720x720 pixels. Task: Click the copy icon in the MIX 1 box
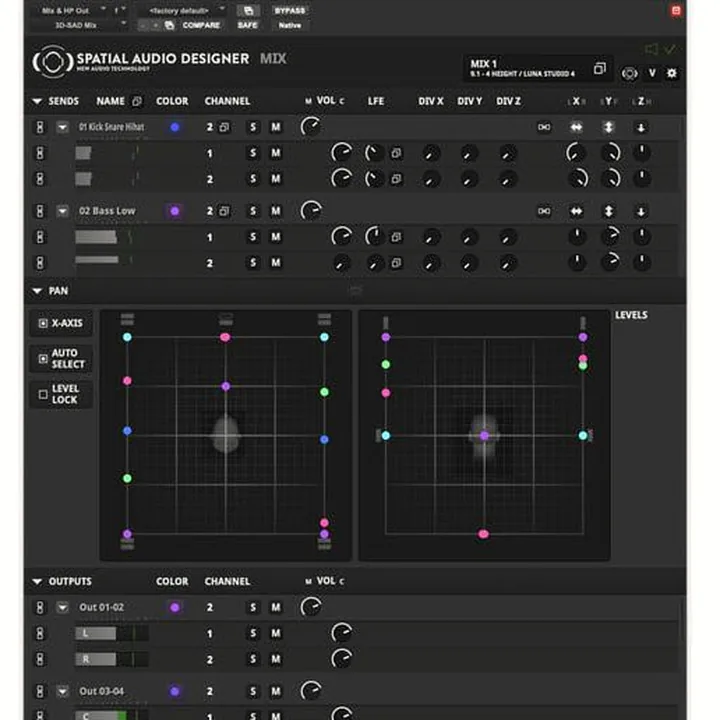[600, 68]
